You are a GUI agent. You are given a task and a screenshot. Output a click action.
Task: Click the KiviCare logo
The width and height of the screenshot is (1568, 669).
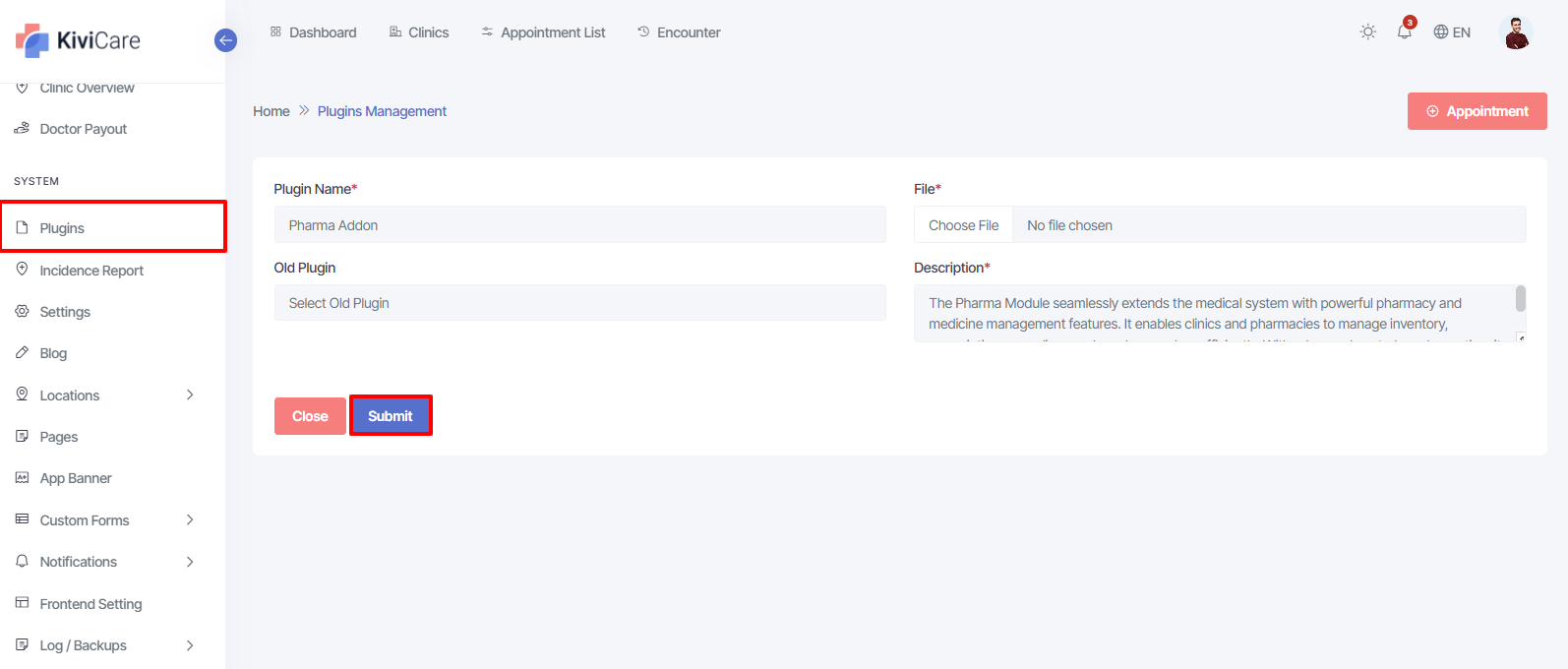79,40
